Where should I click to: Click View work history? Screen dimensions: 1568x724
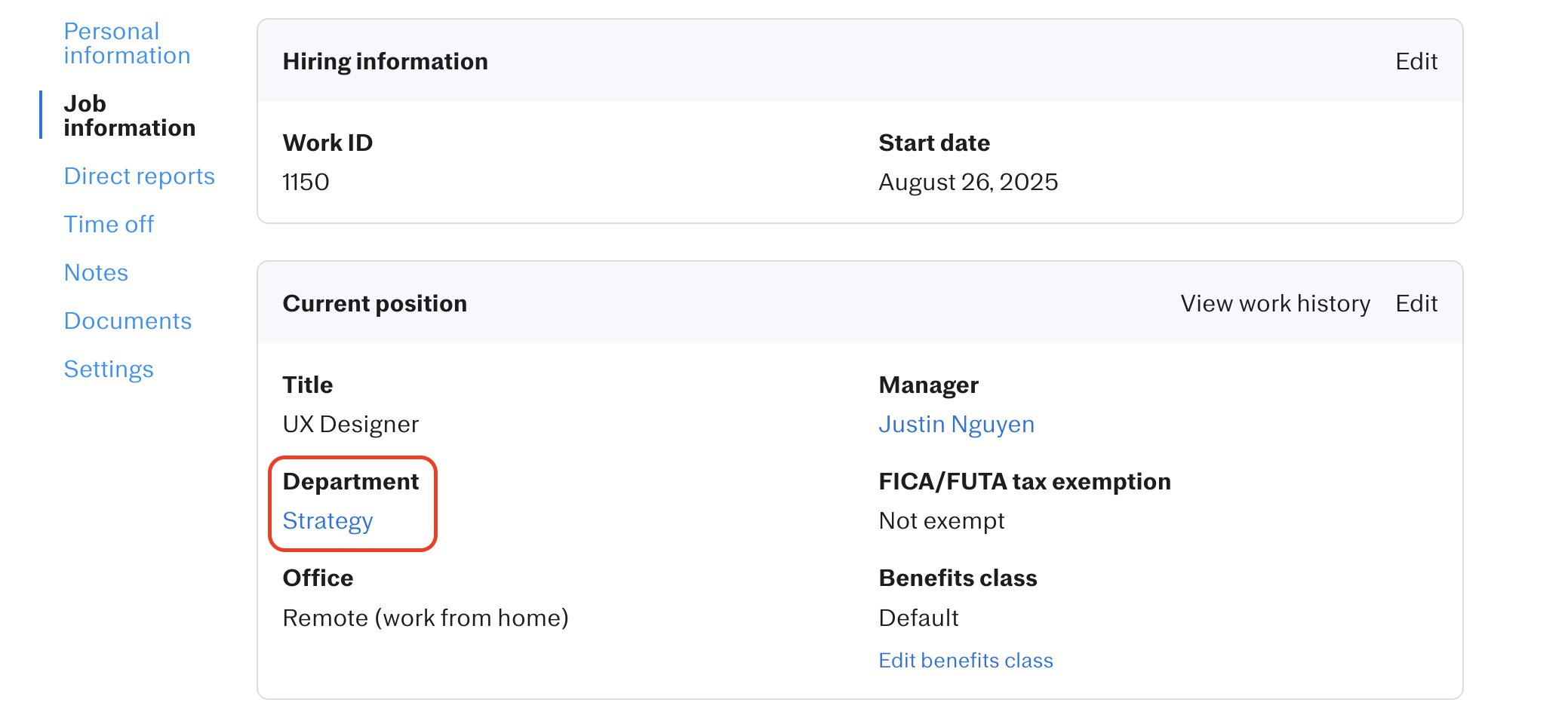(1274, 304)
